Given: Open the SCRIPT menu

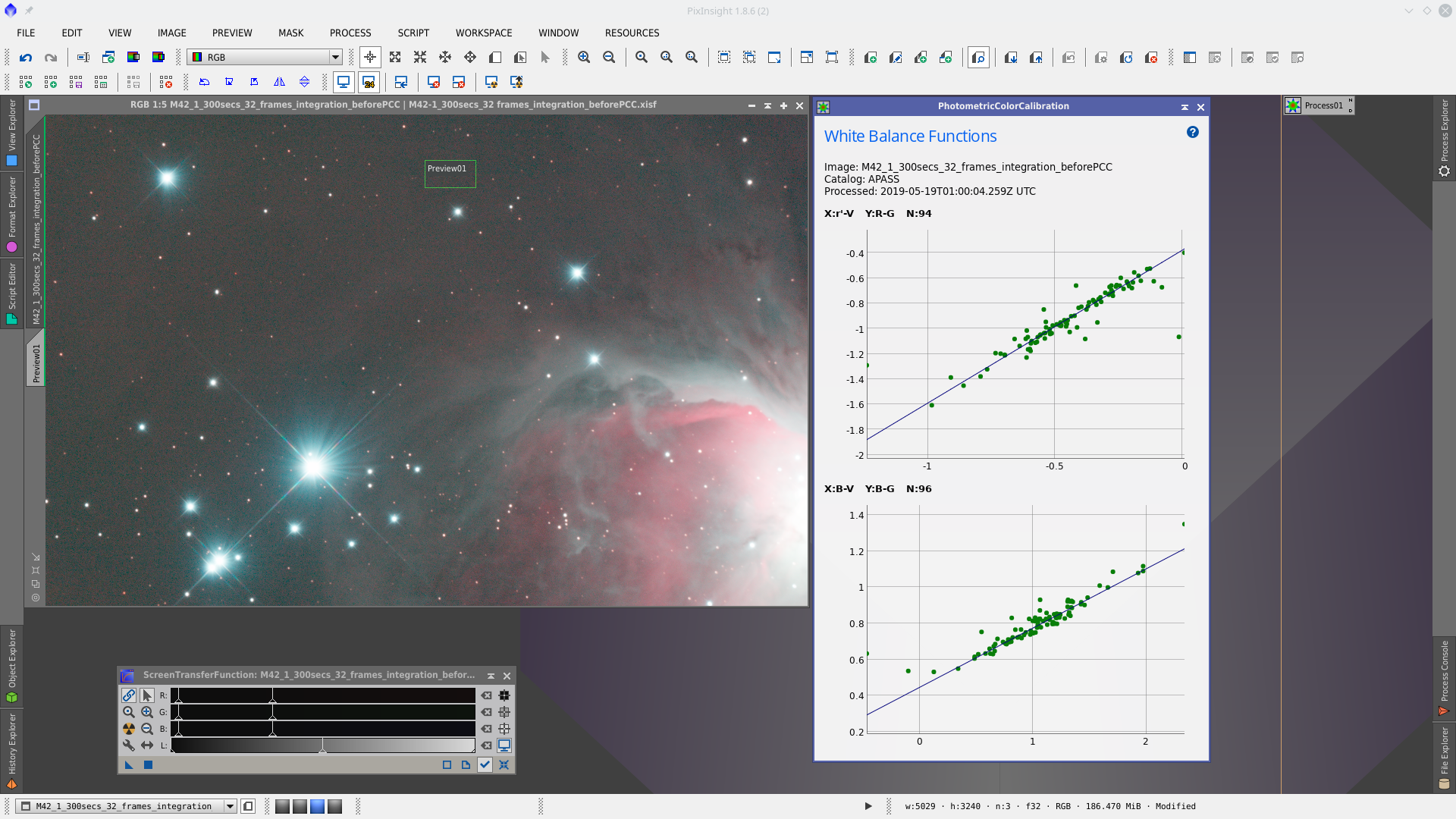Looking at the screenshot, I should (413, 33).
